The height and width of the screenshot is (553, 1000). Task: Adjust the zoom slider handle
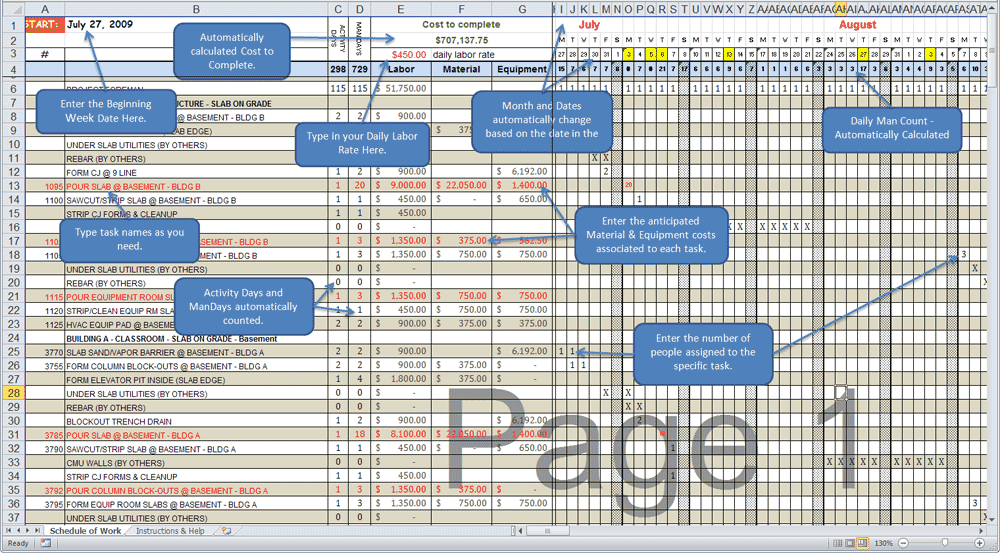[x=945, y=543]
